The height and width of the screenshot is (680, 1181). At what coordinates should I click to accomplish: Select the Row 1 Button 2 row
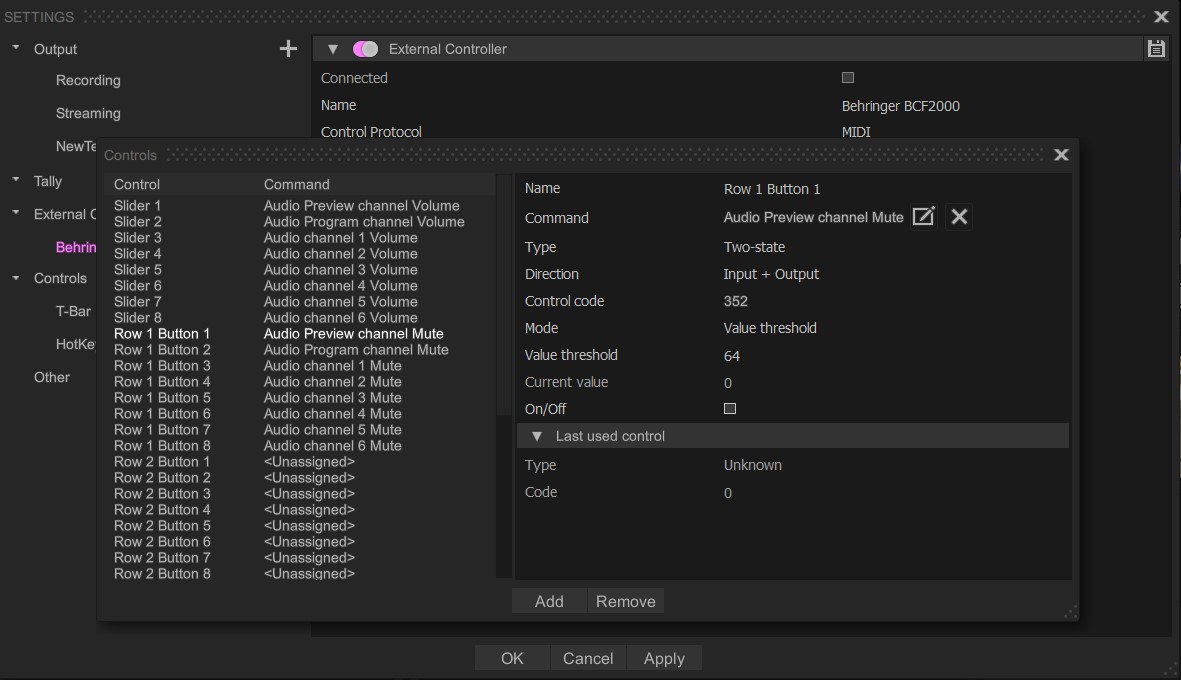coord(300,349)
